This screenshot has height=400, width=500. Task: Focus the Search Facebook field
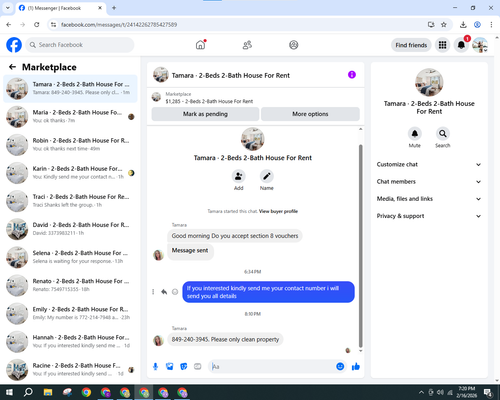tap(80, 45)
